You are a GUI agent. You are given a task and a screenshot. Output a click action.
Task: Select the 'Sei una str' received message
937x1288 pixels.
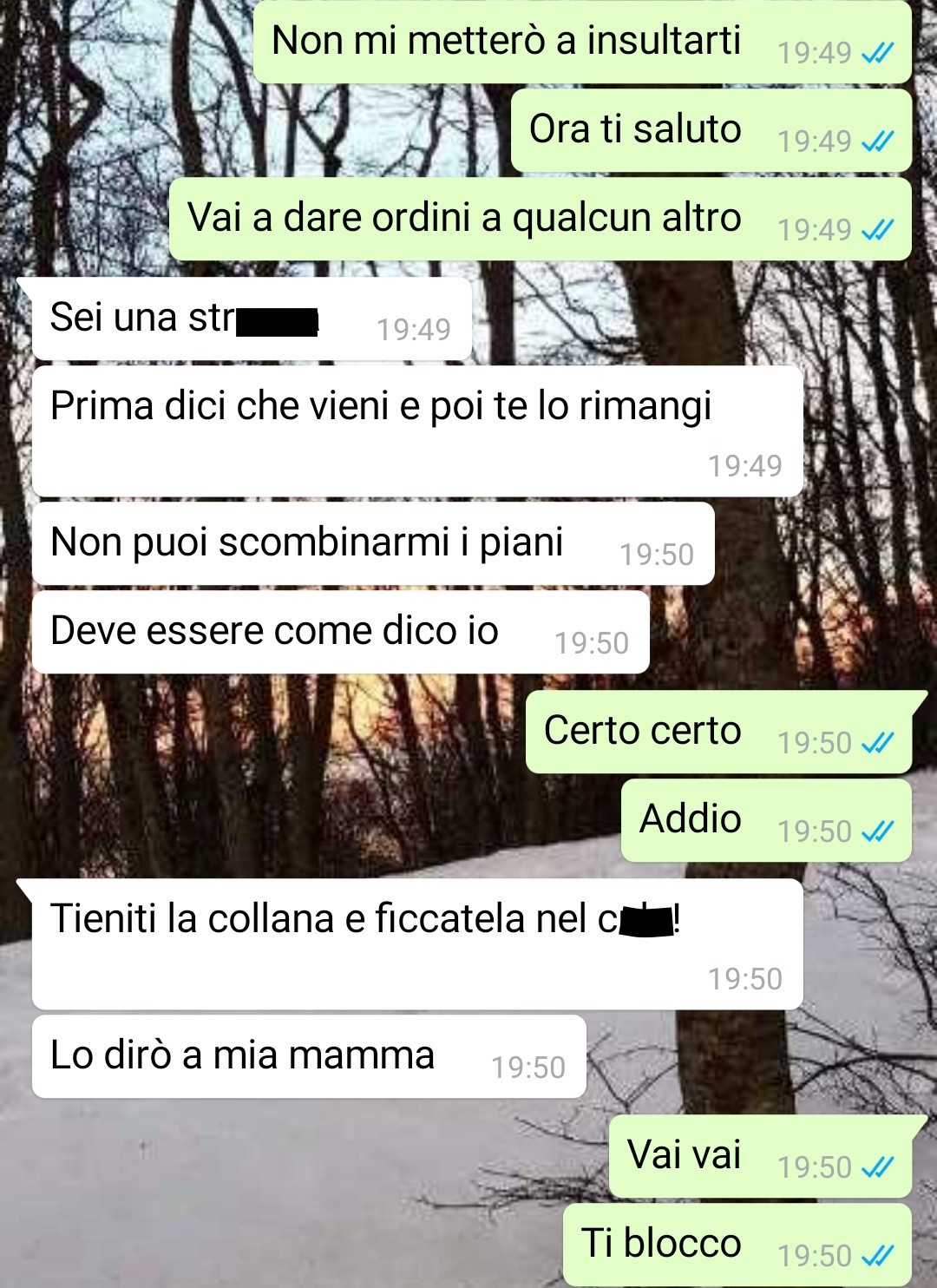pos(252,319)
